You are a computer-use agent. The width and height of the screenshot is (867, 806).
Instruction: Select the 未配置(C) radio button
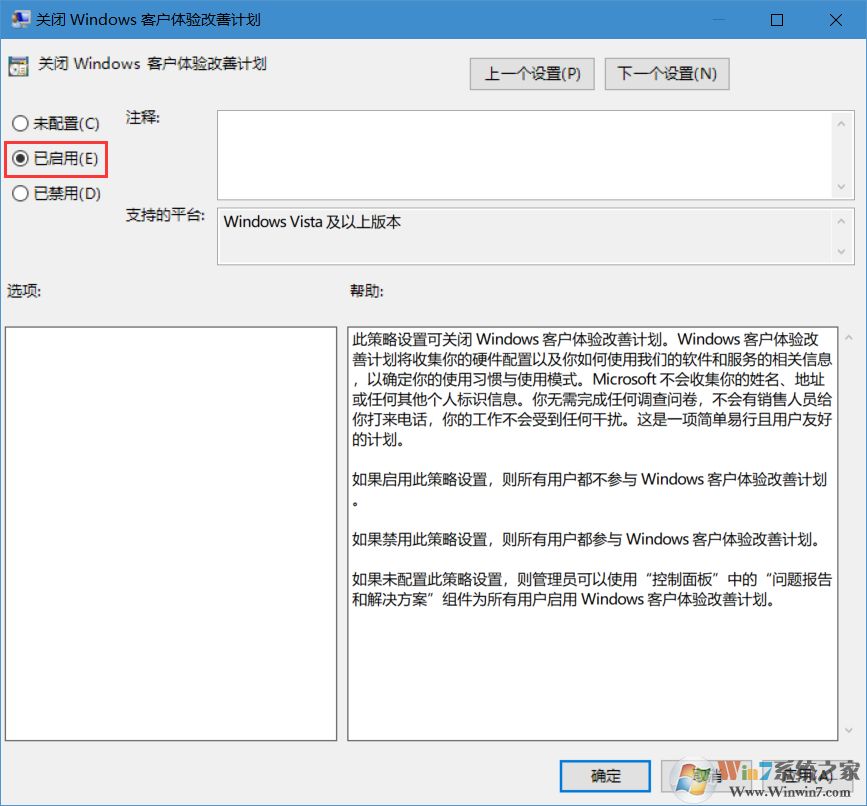pos(20,122)
